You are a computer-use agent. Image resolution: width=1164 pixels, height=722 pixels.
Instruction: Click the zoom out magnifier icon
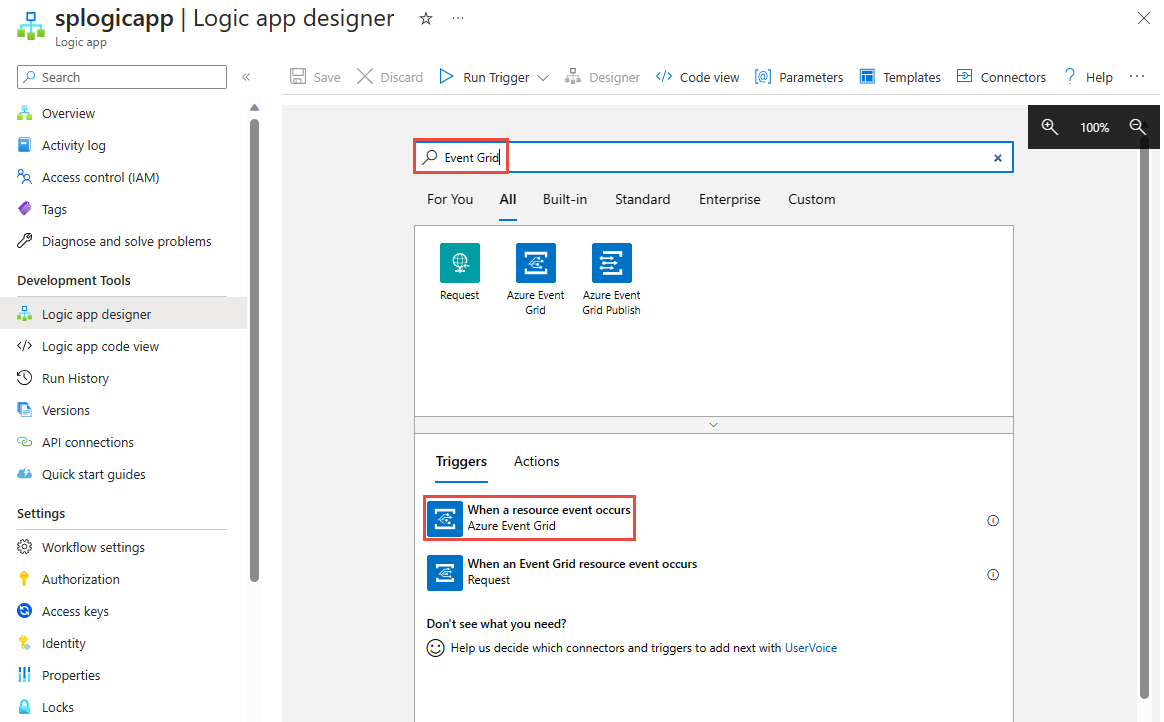coord(1137,127)
